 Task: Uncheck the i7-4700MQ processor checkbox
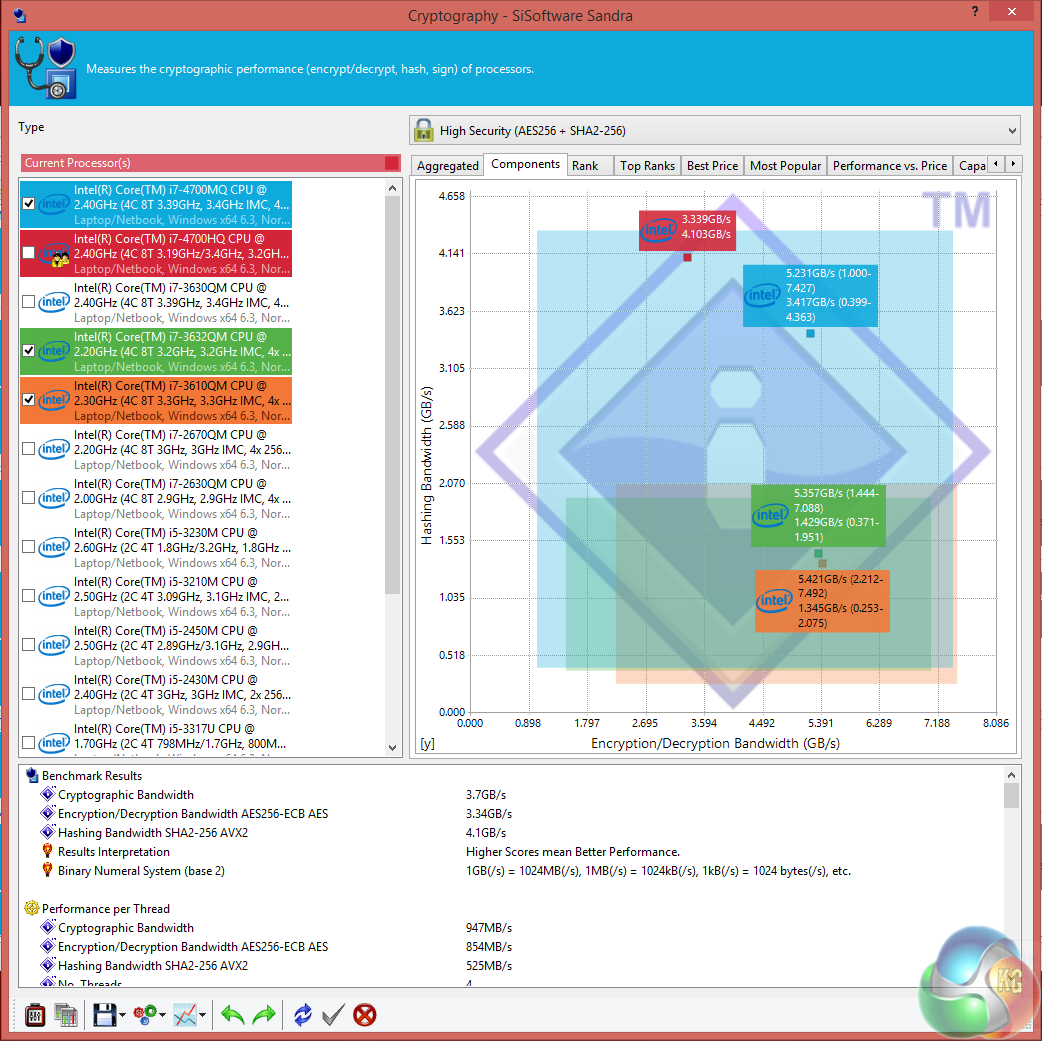29,203
